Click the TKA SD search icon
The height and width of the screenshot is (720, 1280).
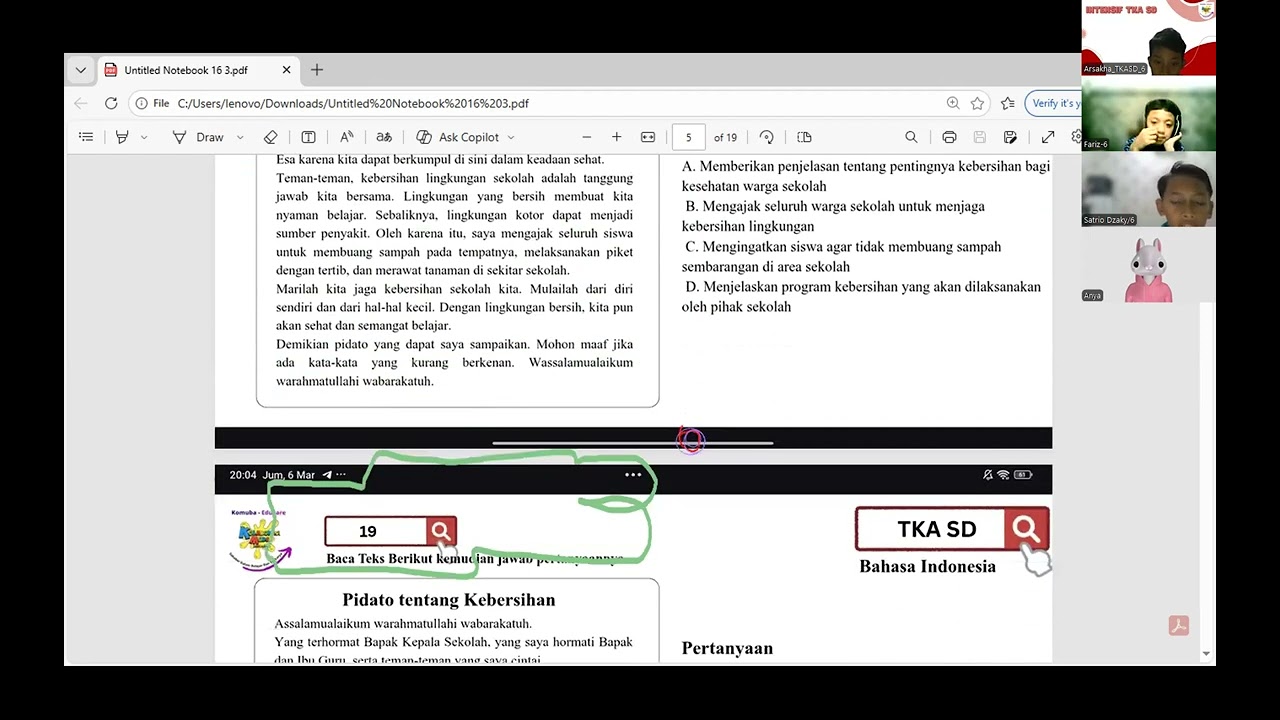[1026, 529]
